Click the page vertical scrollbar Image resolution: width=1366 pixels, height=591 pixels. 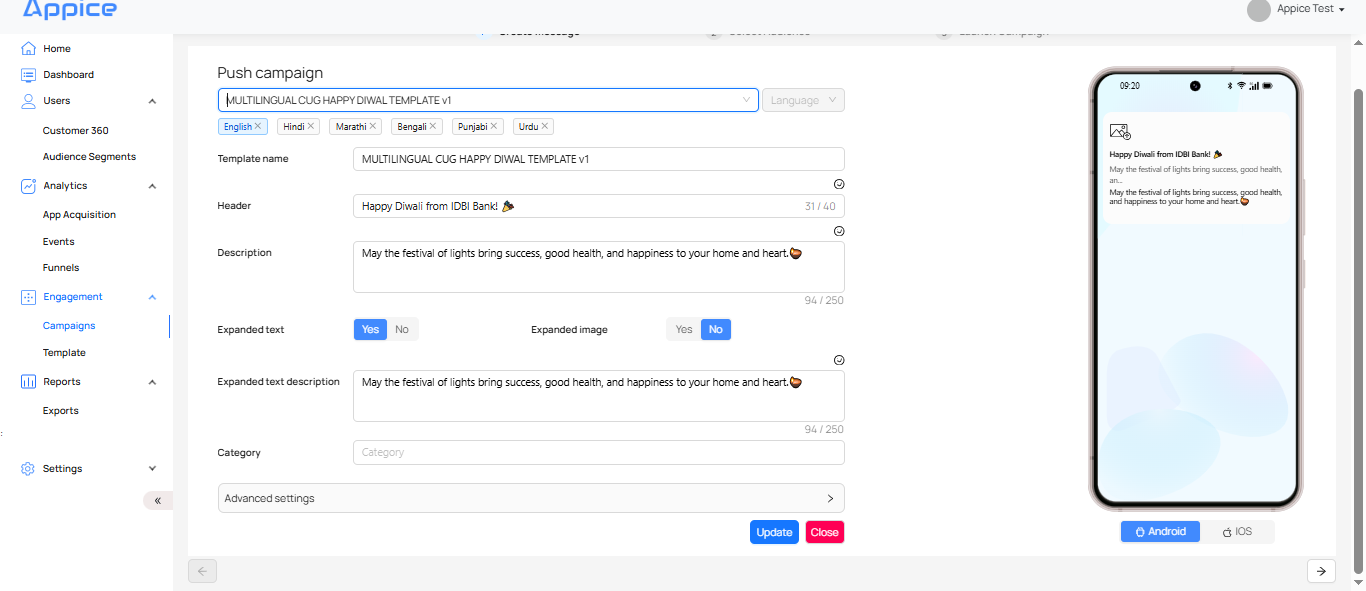click(1358, 330)
